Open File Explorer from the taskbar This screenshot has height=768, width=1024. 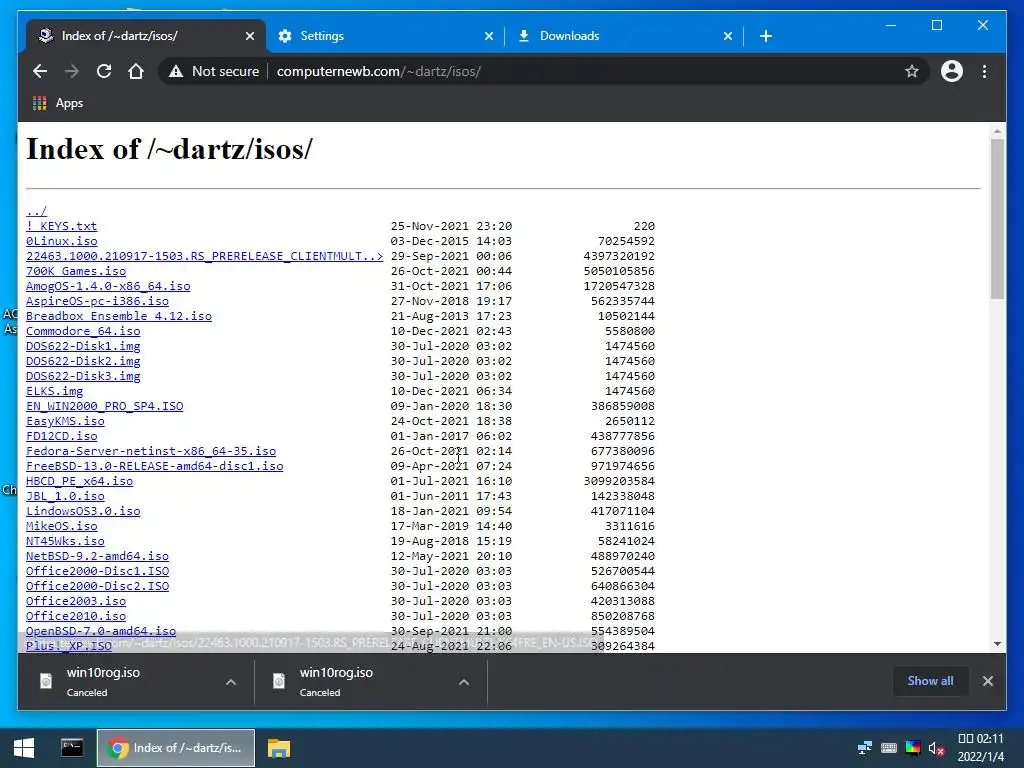pos(279,748)
